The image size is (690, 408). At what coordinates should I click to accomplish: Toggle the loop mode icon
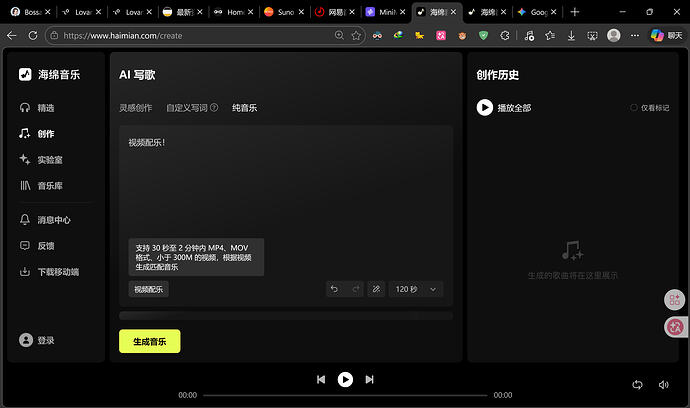coord(637,385)
